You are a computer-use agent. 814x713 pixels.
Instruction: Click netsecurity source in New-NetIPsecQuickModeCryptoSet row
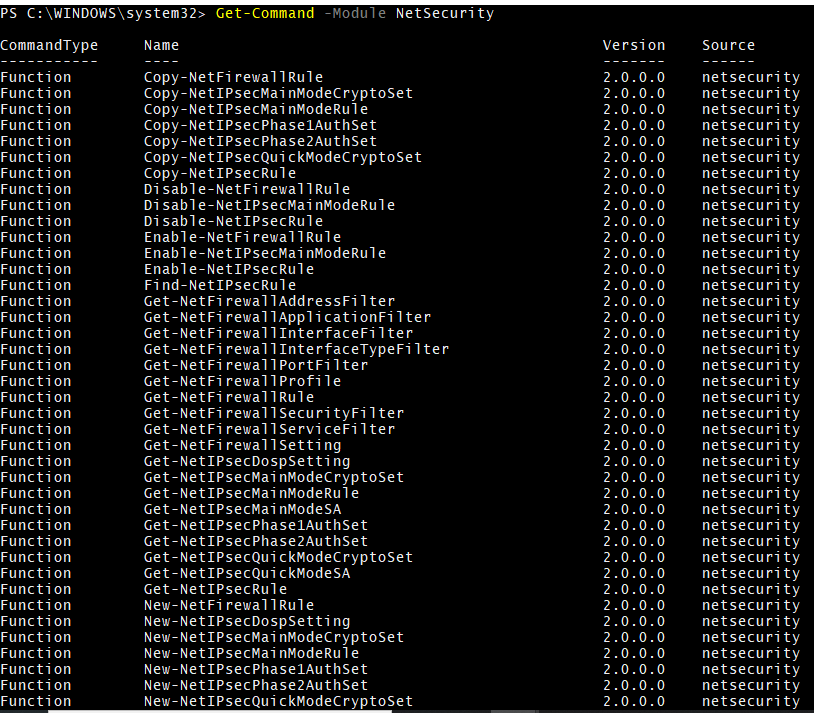click(751, 702)
